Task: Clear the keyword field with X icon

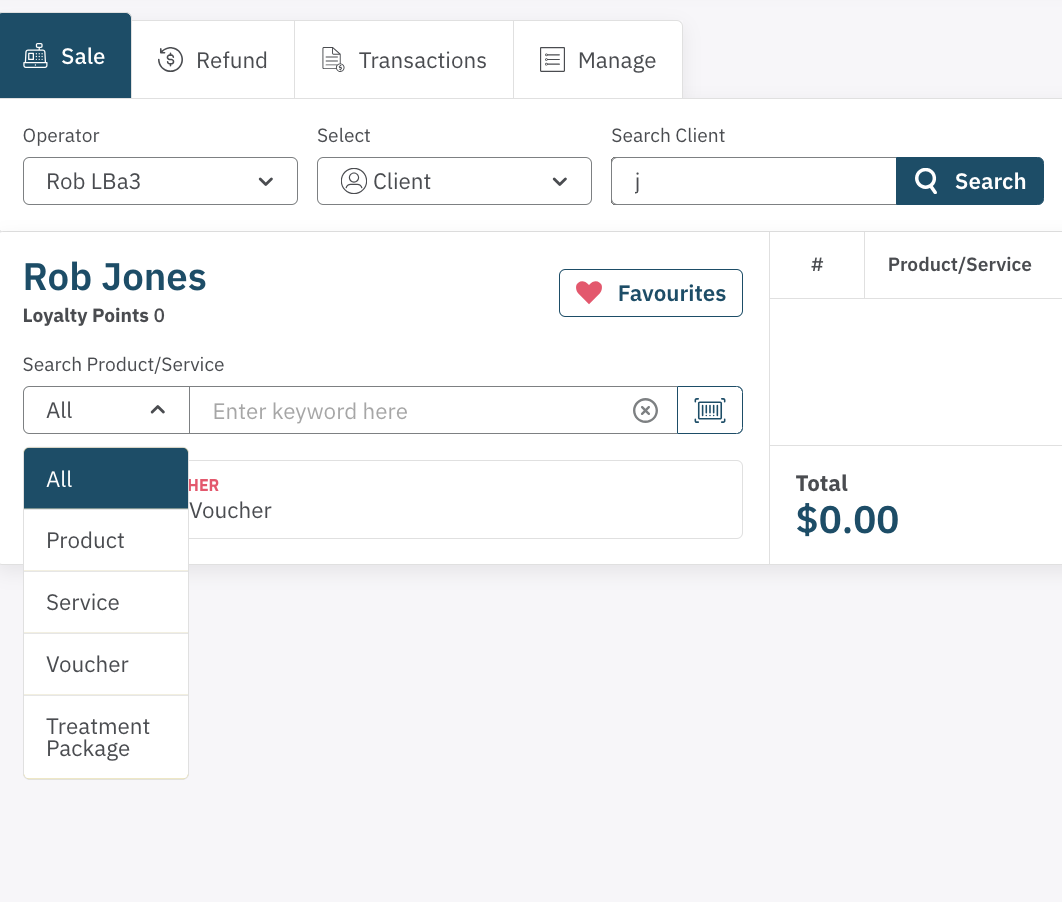Action: 646,411
